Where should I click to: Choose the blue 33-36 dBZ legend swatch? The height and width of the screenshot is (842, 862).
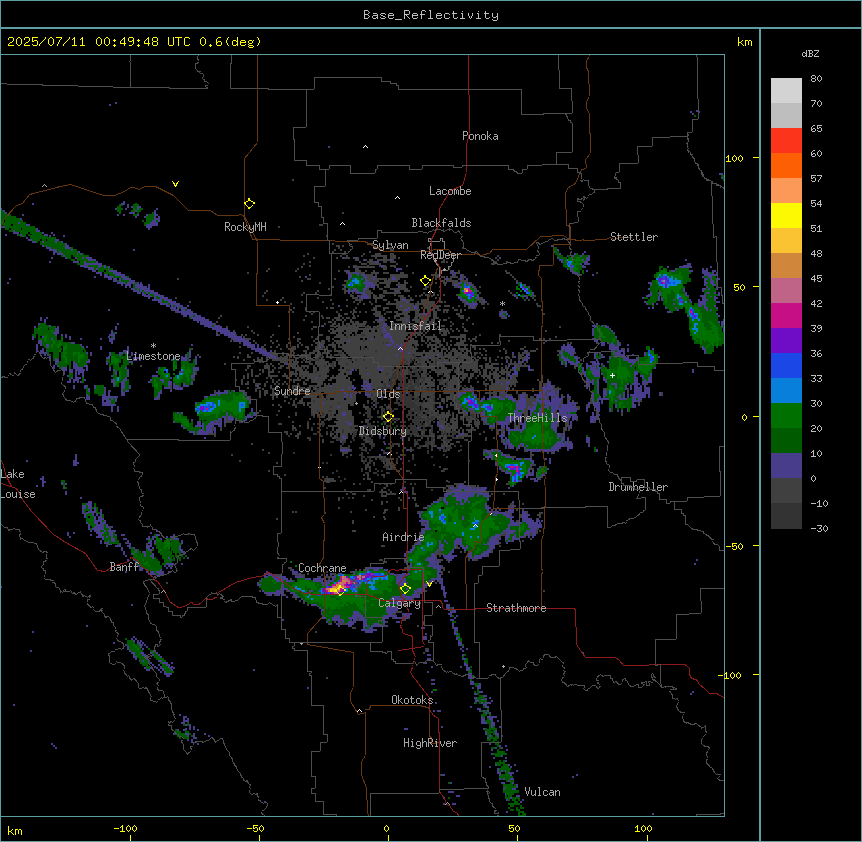(x=786, y=365)
